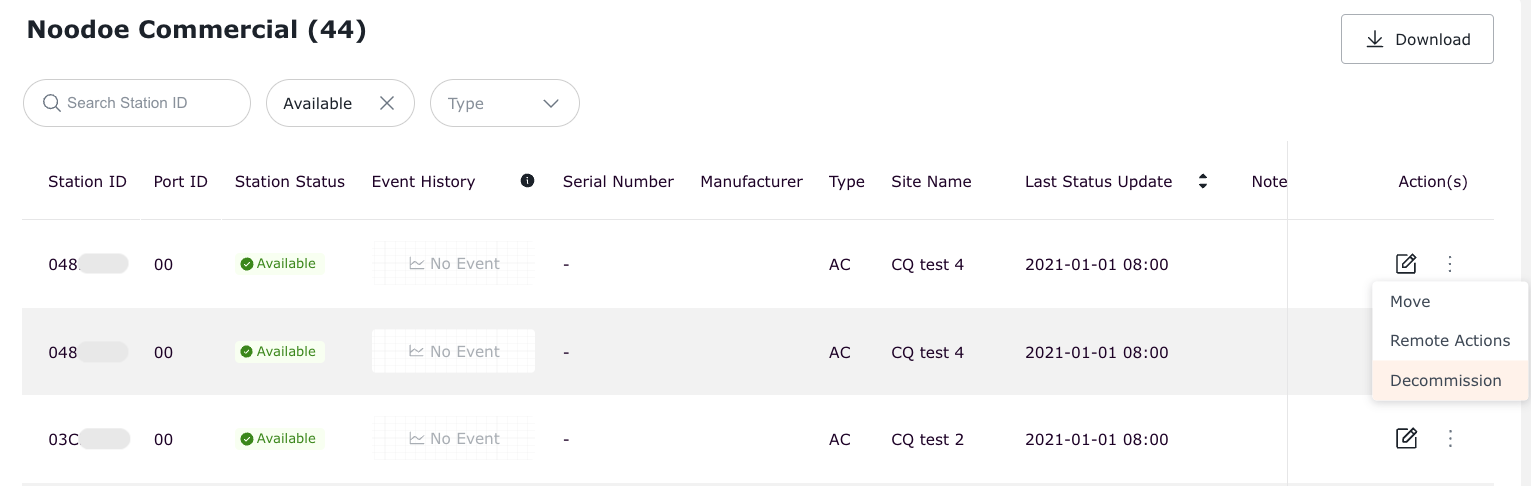Click No Event chart in second row

click(454, 351)
